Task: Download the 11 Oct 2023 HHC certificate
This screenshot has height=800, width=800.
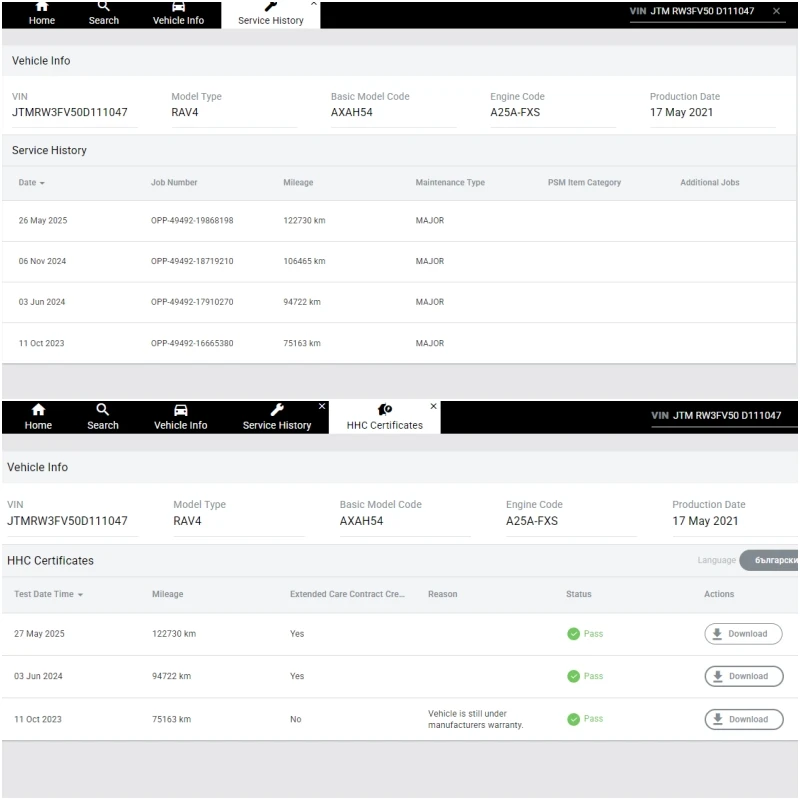Action: click(743, 719)
